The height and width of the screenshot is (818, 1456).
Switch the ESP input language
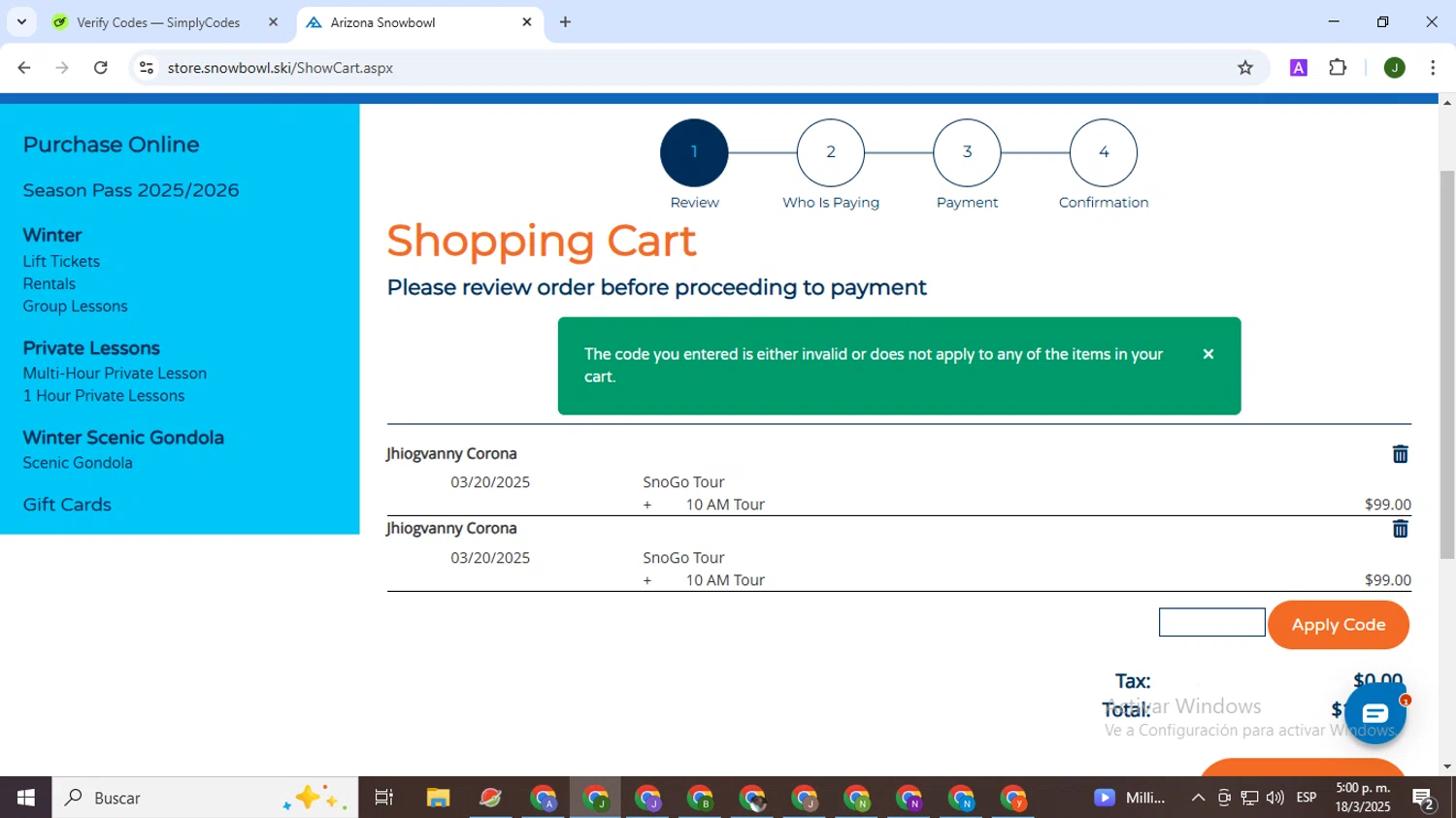(1307, 798)
